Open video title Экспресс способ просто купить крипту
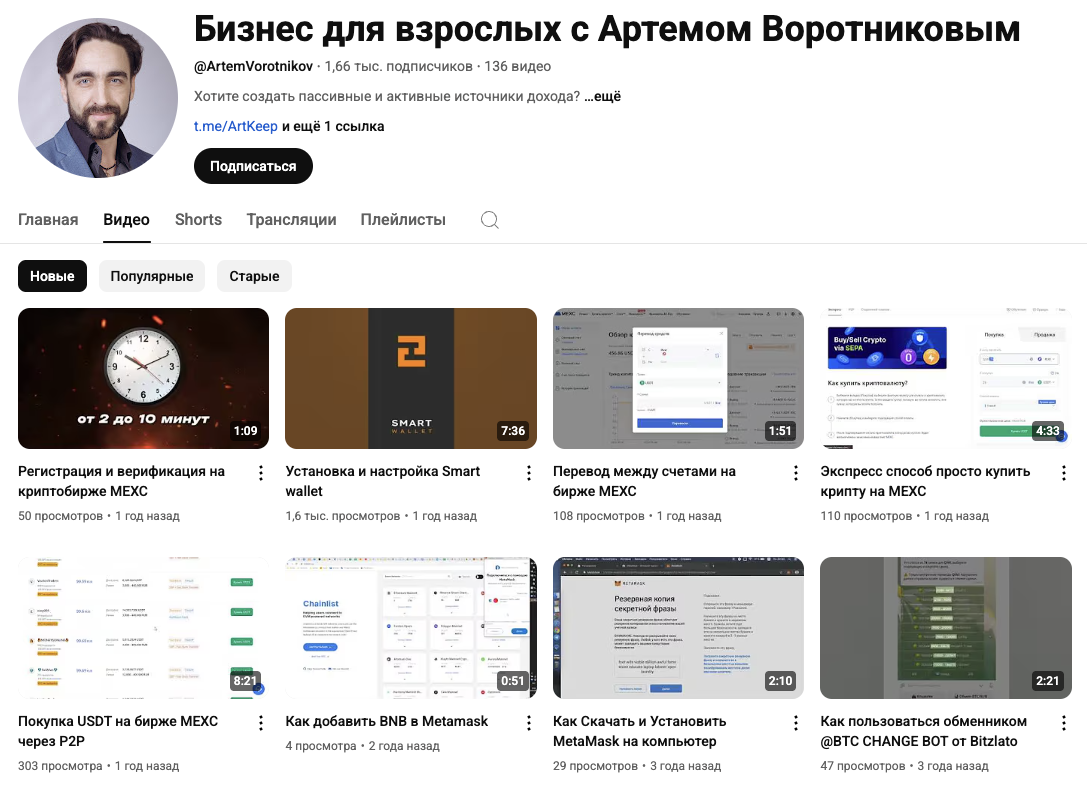1087x792 pixels. click(x=925, y=481)
